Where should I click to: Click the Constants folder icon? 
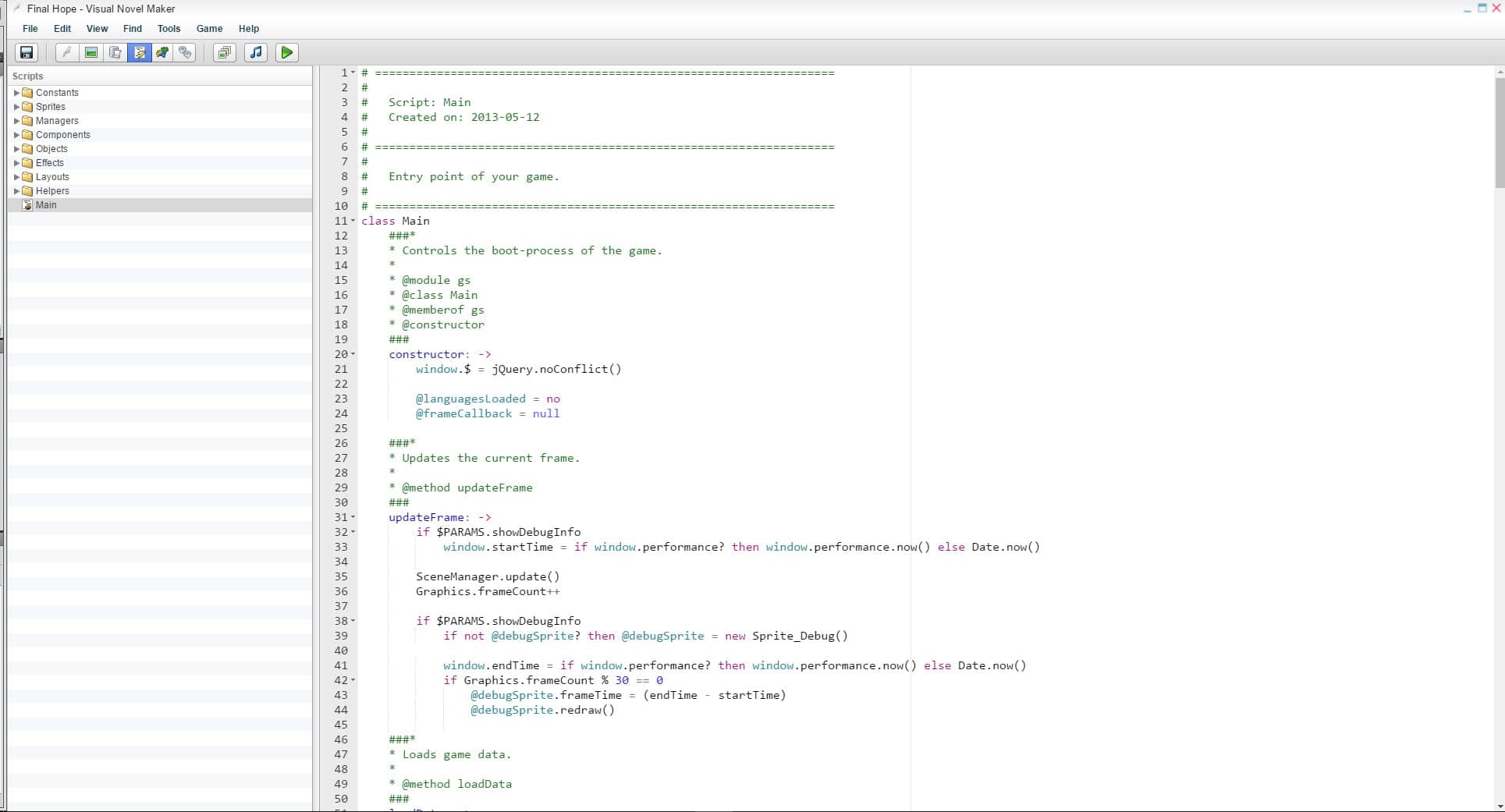click(x=27, y=93)
